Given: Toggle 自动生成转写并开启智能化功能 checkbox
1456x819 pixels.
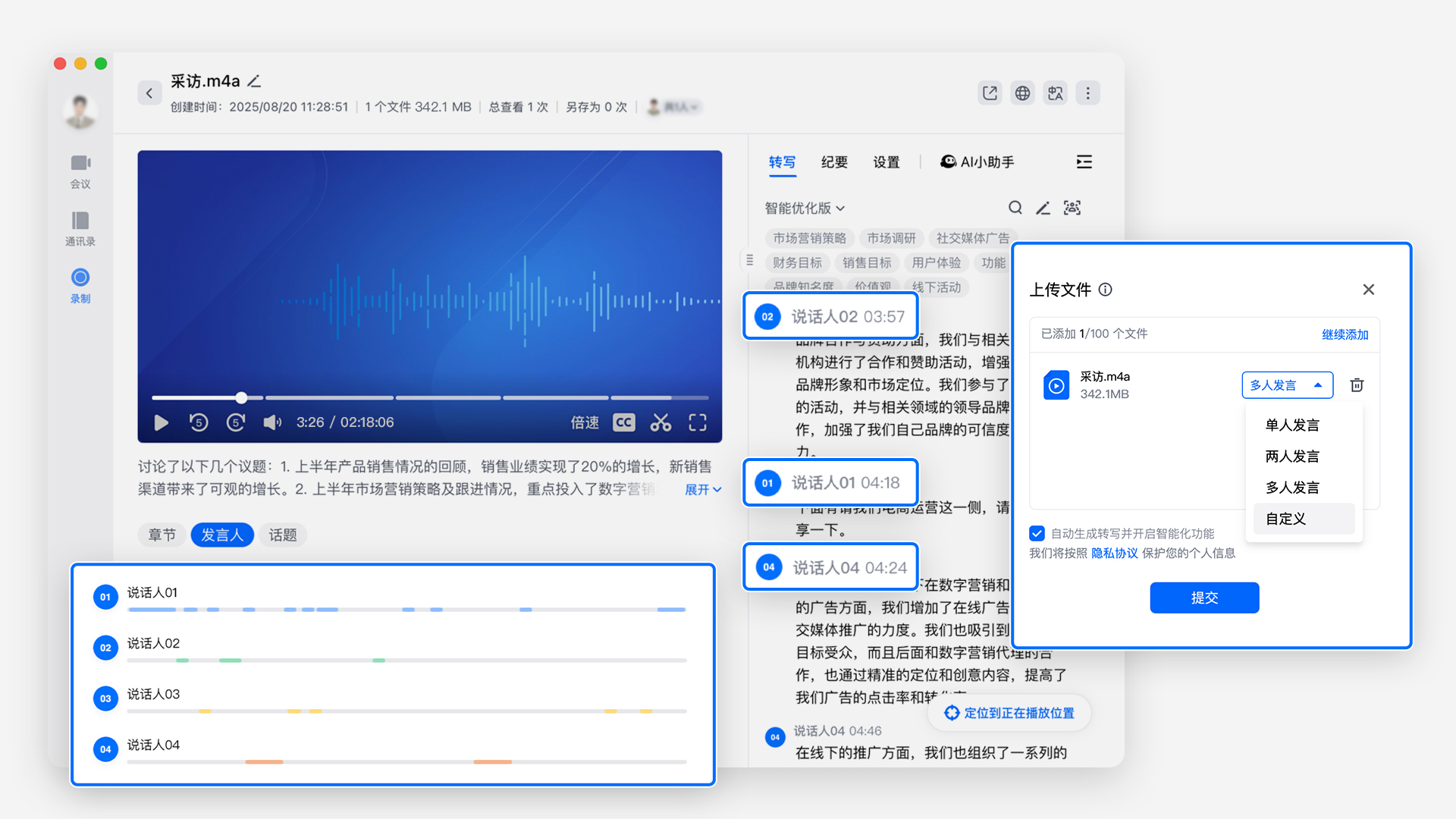Looking at the screenshot, I should pos(1037,533).
